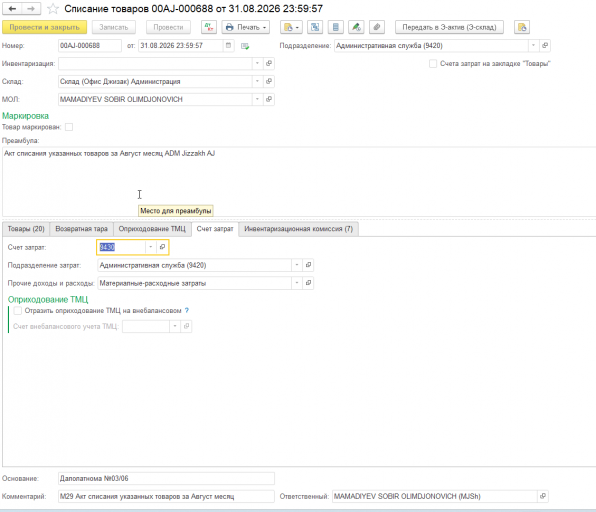Add document to favorites with star icon
Image resolution: width=596 pixels, height=512 pixels.
pos(53,8)
